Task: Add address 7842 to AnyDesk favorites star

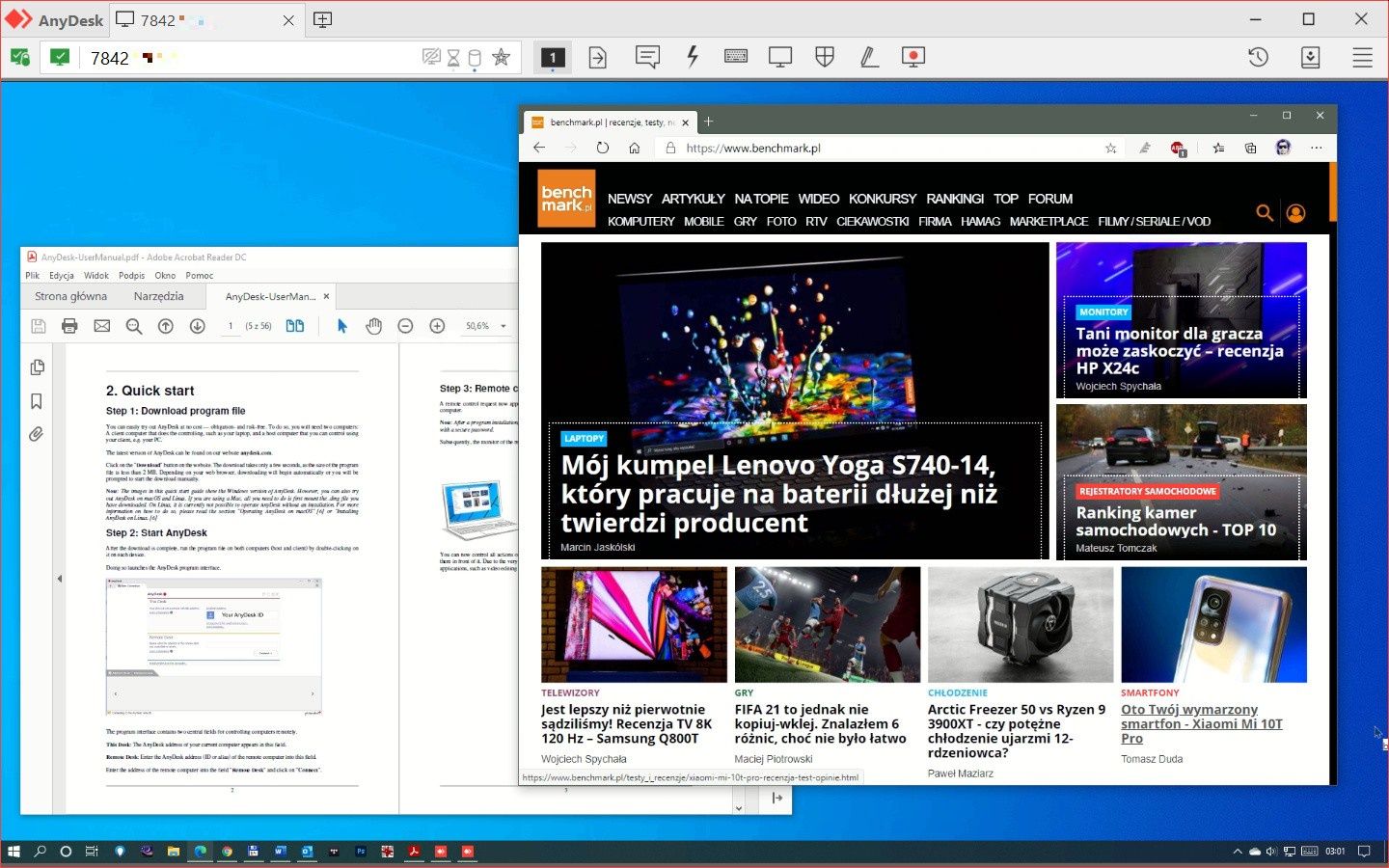Action: point(502,58)
